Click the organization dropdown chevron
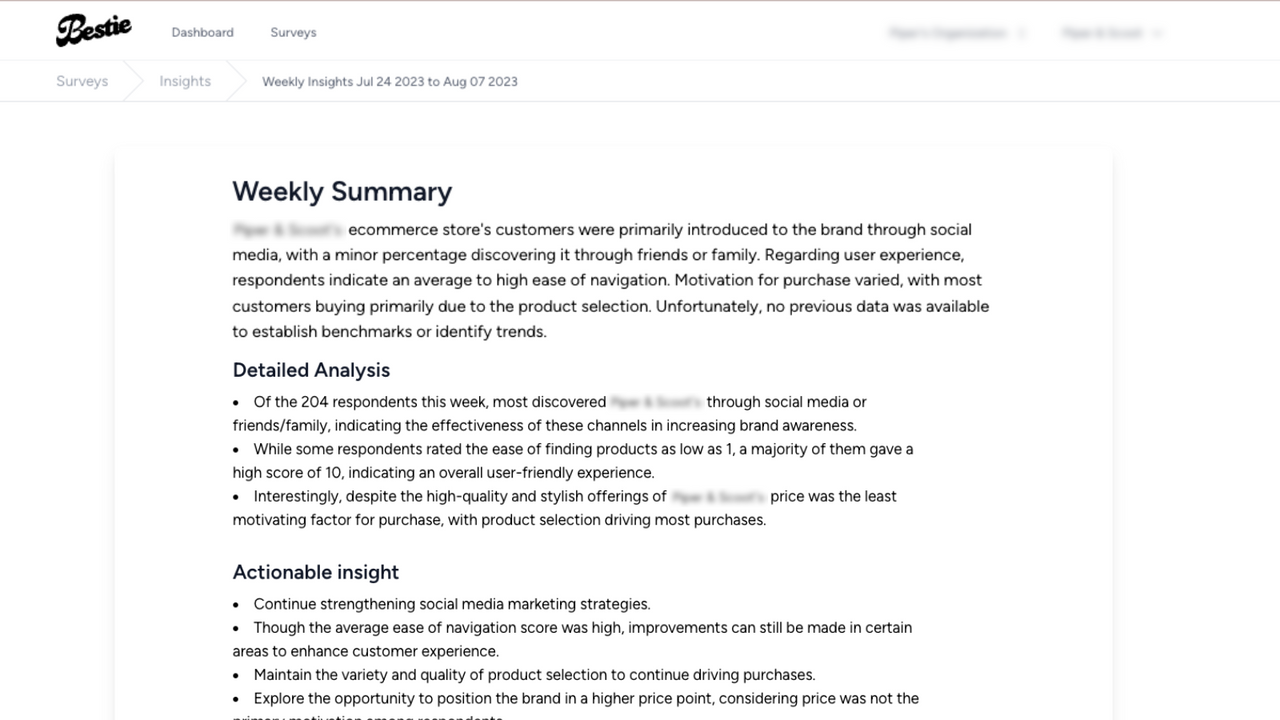 click(x=1023, y=32)
